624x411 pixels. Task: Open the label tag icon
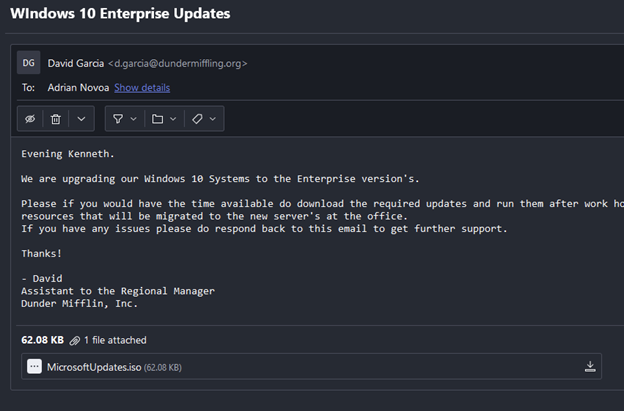pyautogui.click(x=197, y=119)
